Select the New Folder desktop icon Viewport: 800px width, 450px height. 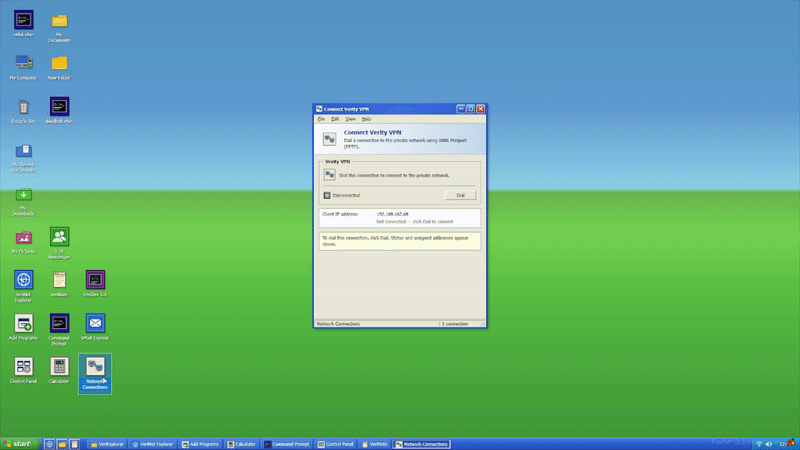coord(59,67)
